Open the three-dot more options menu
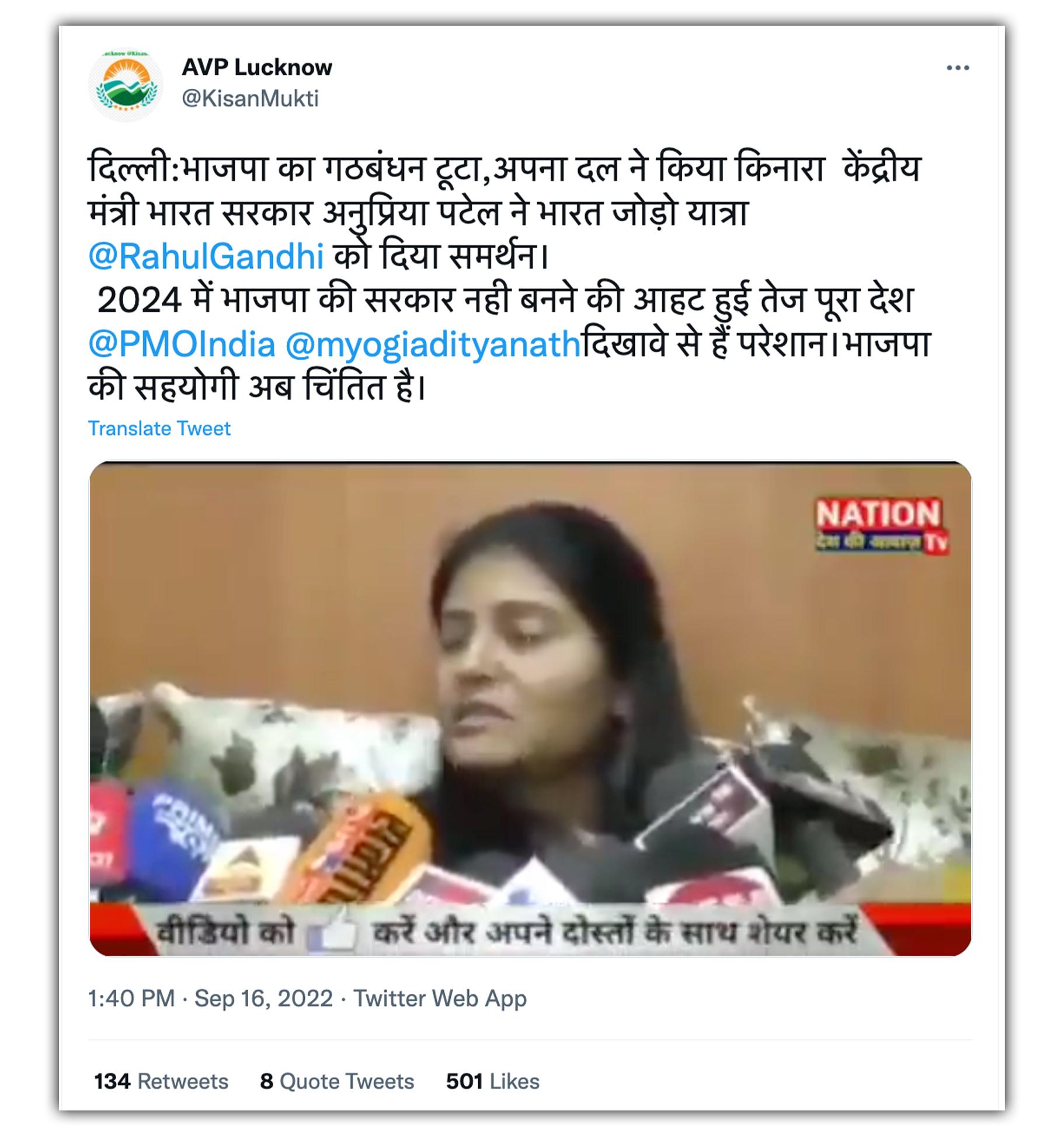The width and height of the screenshot is (1064, 1135). pos(958,68)
